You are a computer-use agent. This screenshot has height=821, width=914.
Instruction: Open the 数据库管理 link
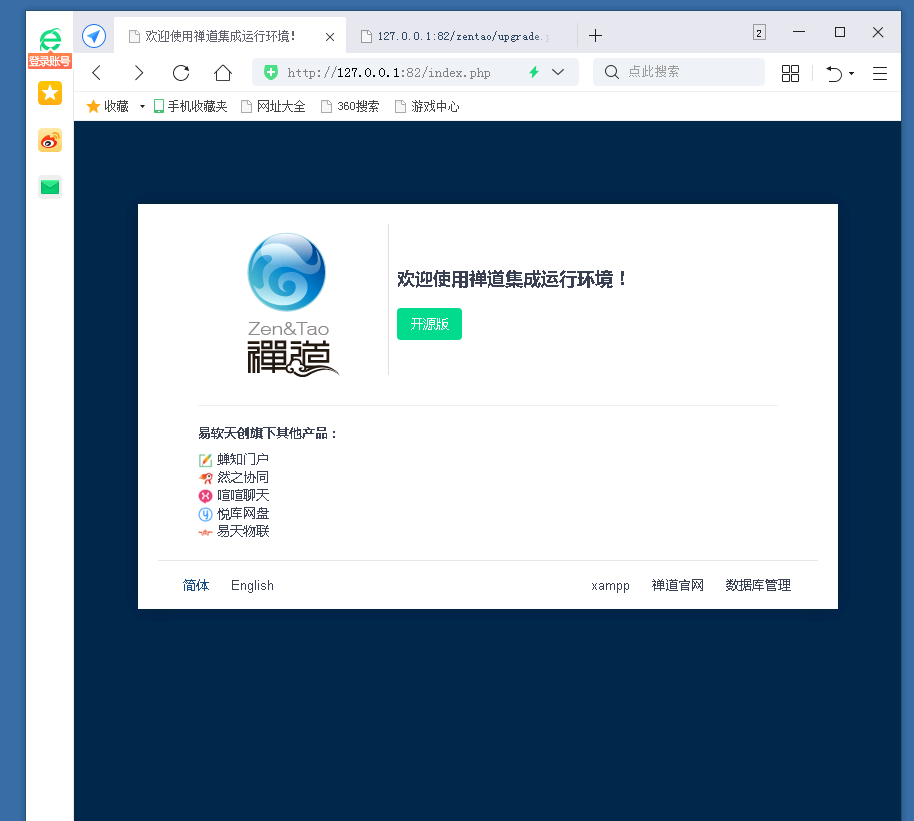756,585
